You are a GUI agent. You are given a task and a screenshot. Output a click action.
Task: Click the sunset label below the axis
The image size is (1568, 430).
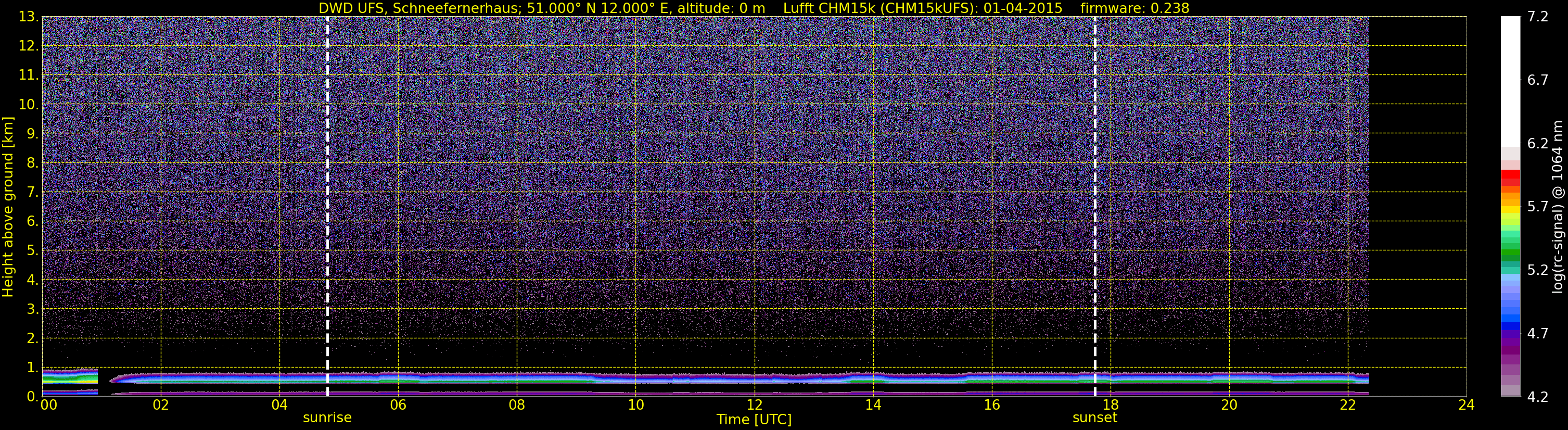click(1094, 418)
